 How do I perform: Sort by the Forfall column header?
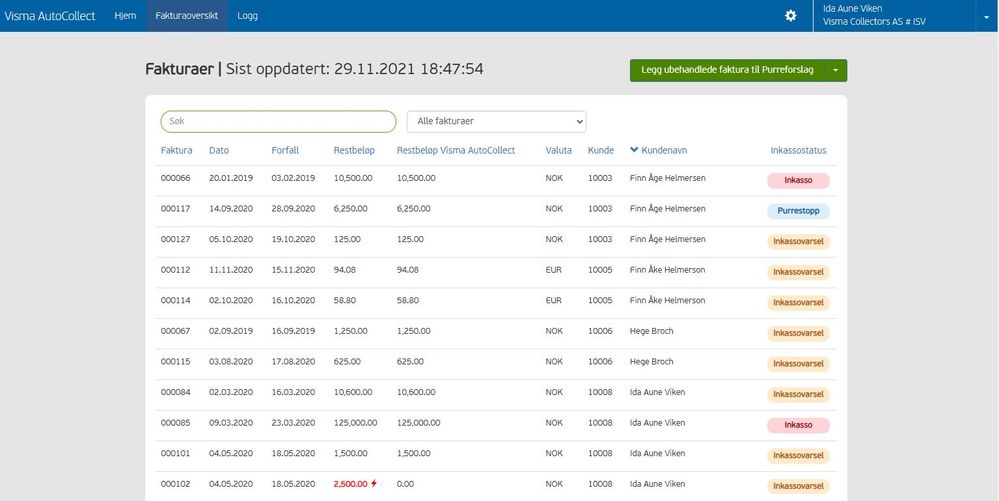pyautogui.click(x=285, y=150)
